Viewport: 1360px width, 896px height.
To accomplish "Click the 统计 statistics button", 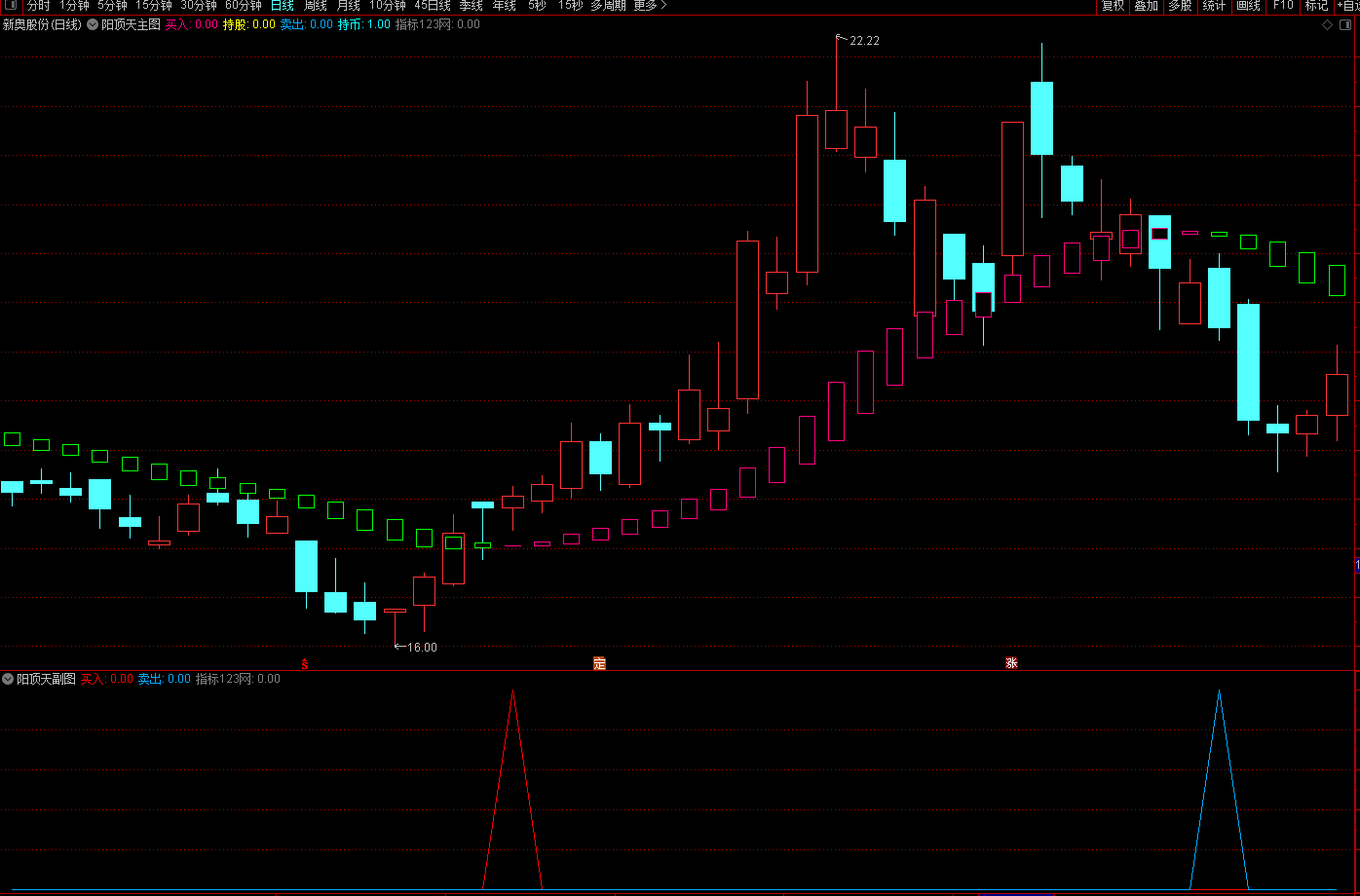I will 1214,6.
